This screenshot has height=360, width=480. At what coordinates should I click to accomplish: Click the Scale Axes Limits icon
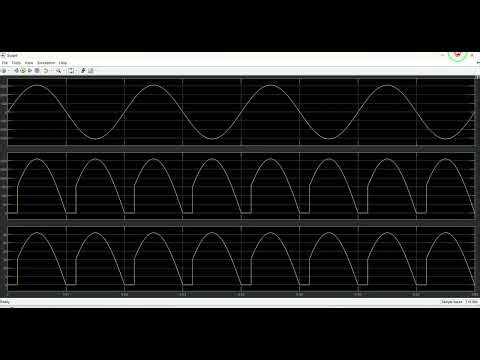(71, 70)
